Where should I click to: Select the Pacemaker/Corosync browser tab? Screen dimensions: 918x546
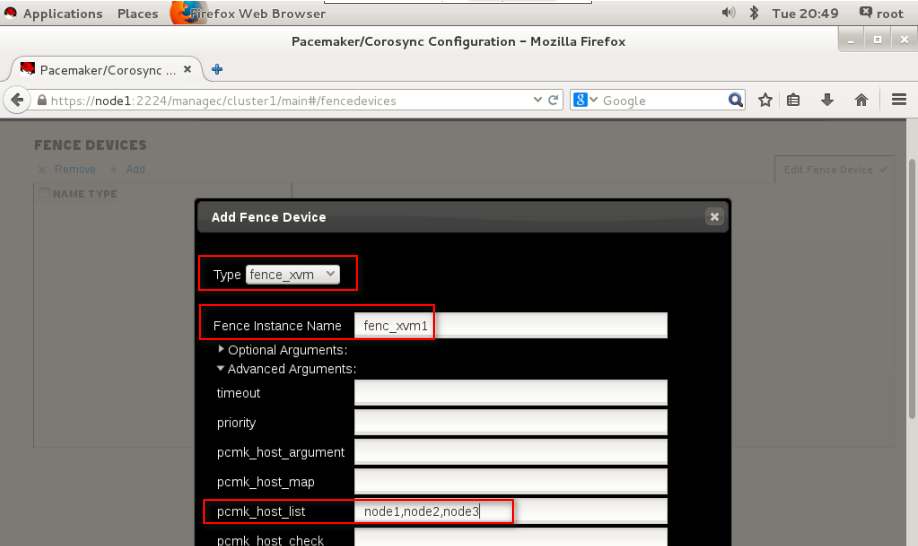coord(106,70)
